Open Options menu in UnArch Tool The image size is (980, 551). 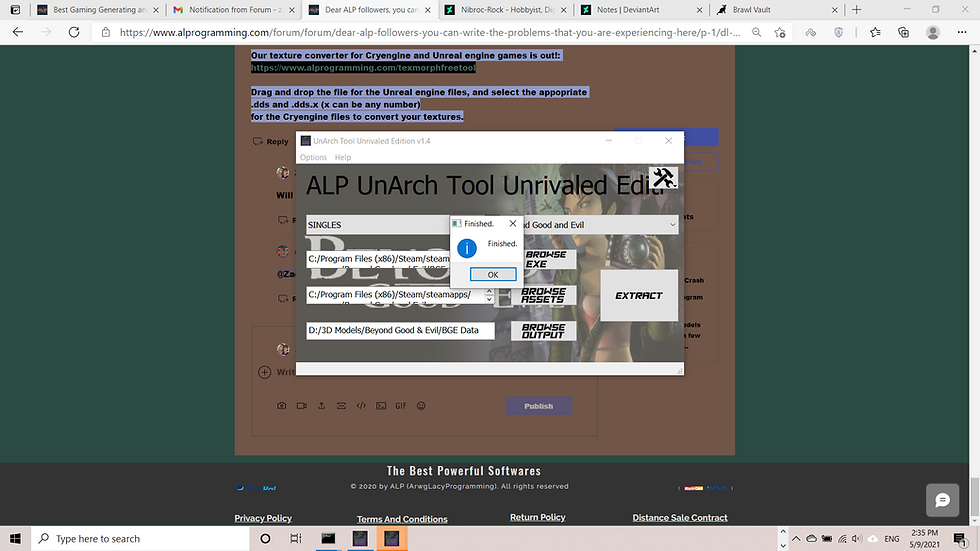click(x=313, y=157)
